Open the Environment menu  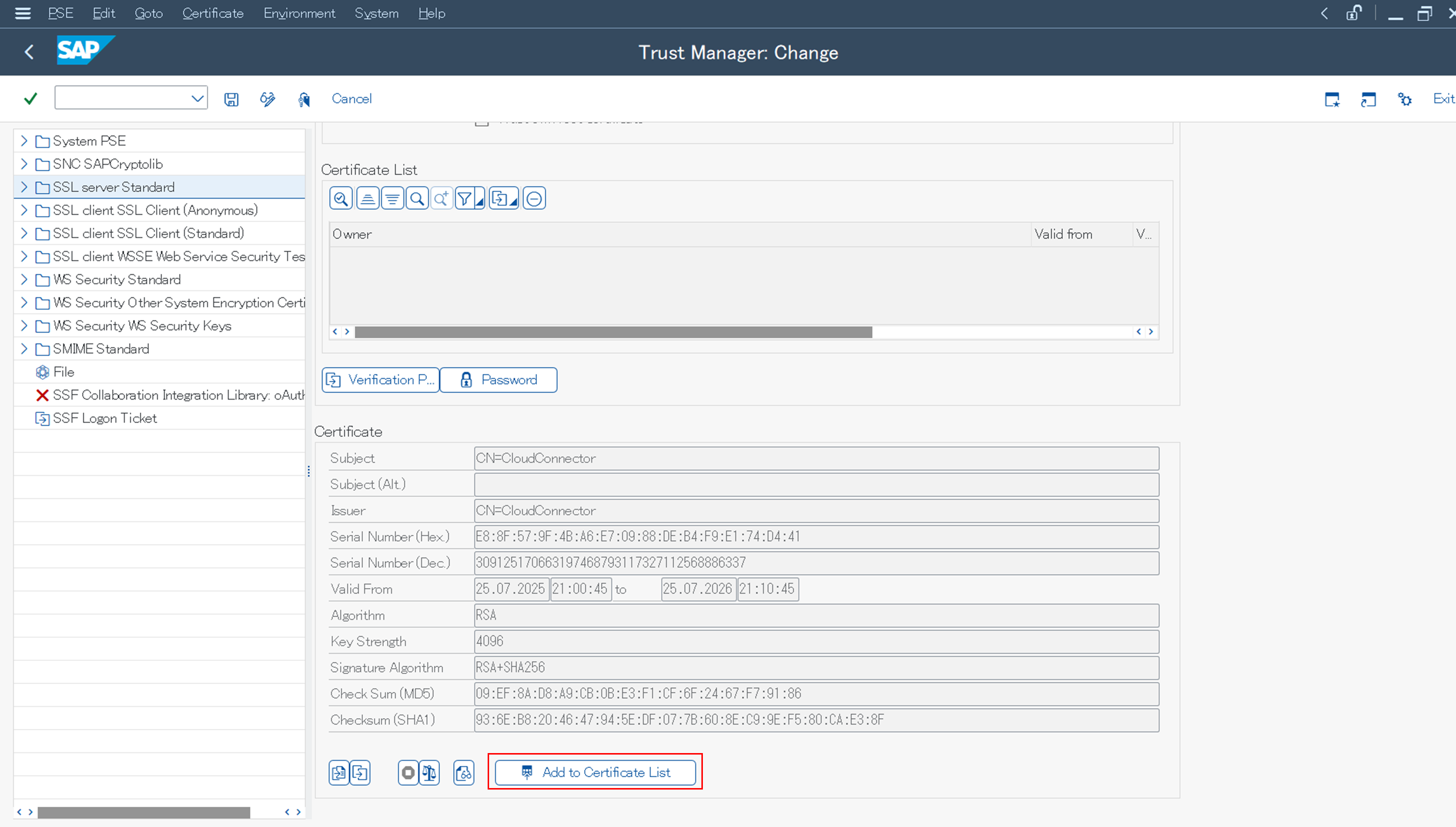299,13
